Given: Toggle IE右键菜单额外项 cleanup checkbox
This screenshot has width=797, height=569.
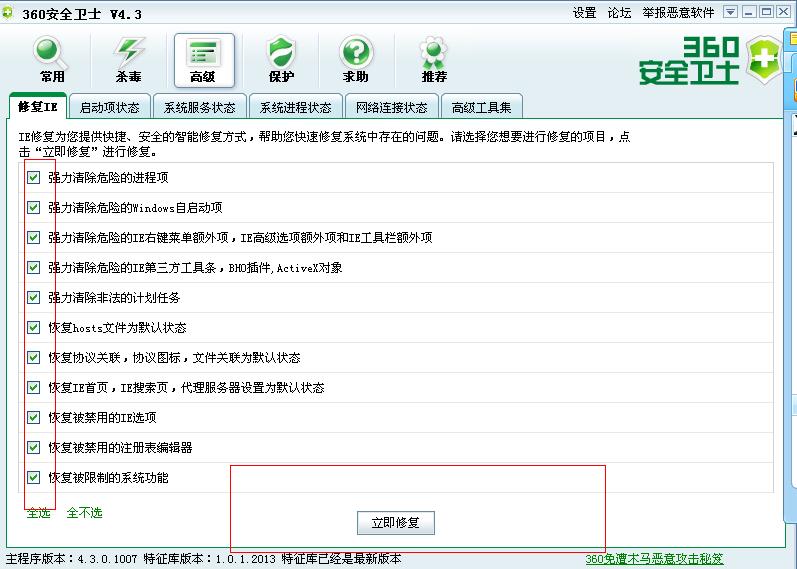Looking at the screenshot, I should click(34, 237).
